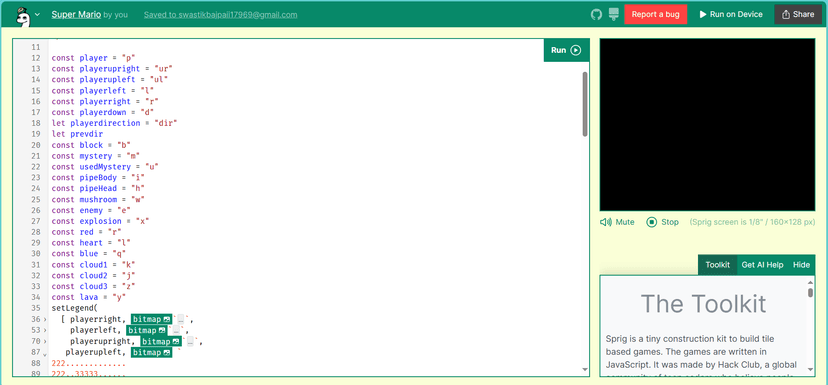Click the Share button
Viewport: 828px width, 385px height.
tap(798, 14)
